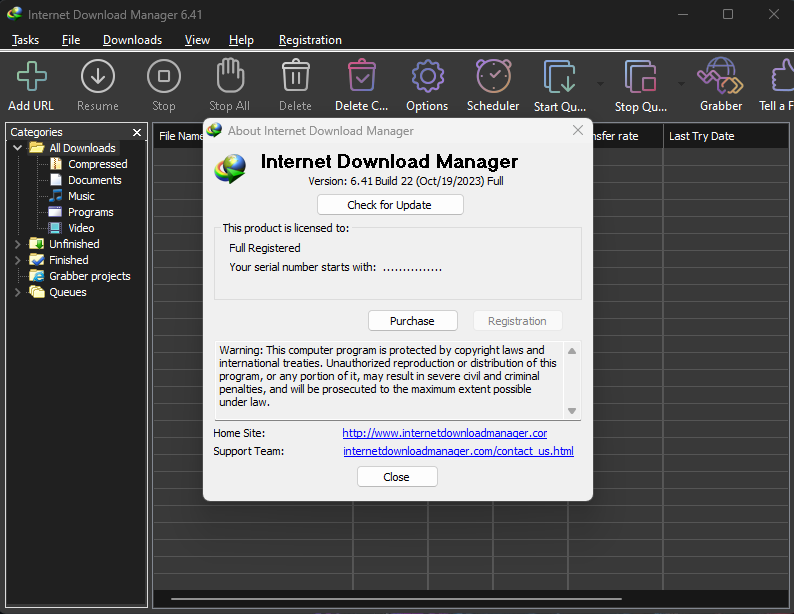This screenshot has height=614, width=794.
Task: Open the Support Team contact link
Action: (458, 451)
